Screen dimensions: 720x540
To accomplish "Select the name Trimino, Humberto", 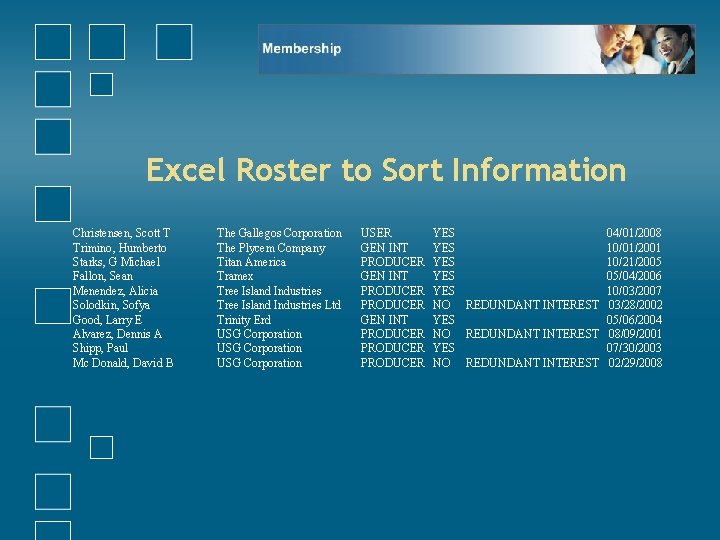I will click(x=119, y=248).
